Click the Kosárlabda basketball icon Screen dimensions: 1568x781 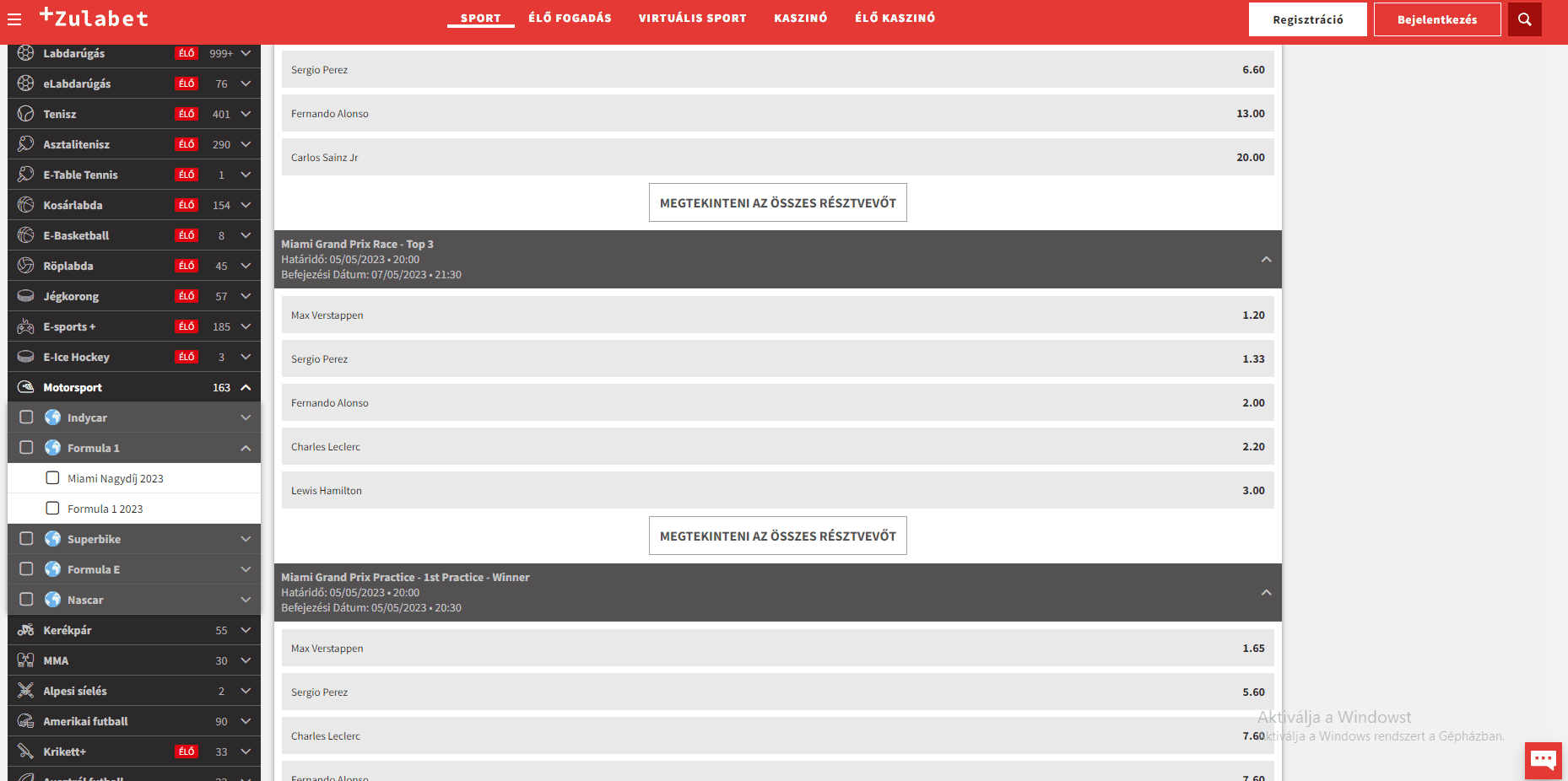[x=26, y=205]
